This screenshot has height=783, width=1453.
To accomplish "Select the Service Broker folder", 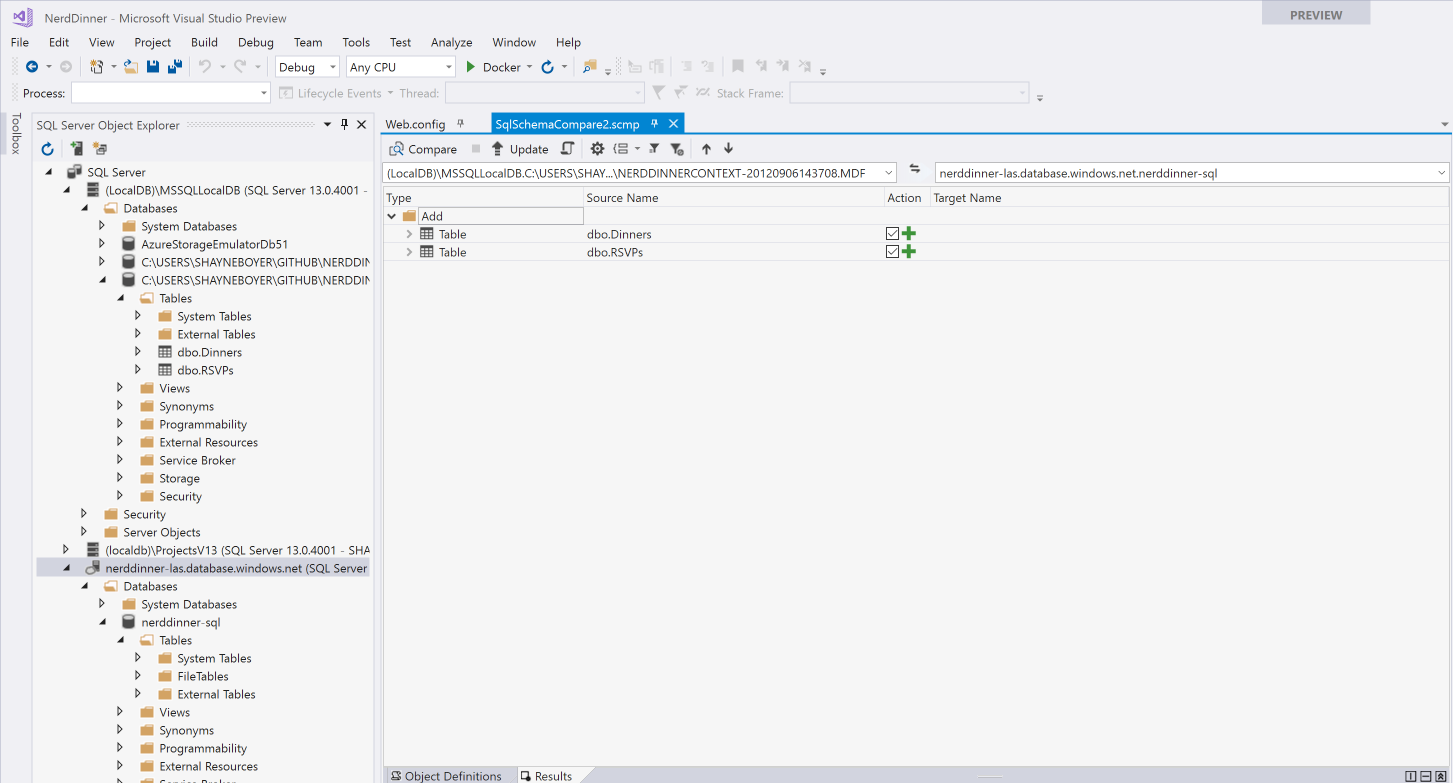I will (197, 460).
